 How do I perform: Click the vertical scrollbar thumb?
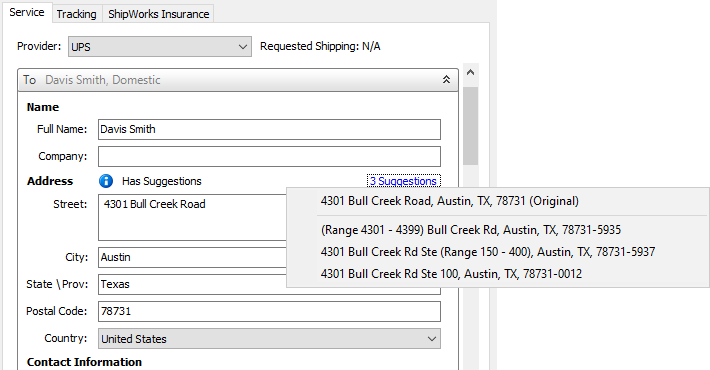pos(470,126)
